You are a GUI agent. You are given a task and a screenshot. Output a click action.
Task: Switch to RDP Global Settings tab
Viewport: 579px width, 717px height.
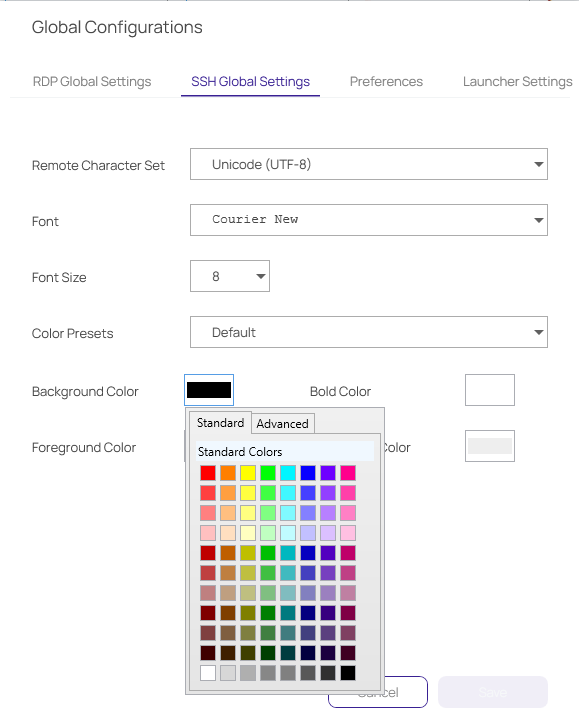click(x=92, y=81)
